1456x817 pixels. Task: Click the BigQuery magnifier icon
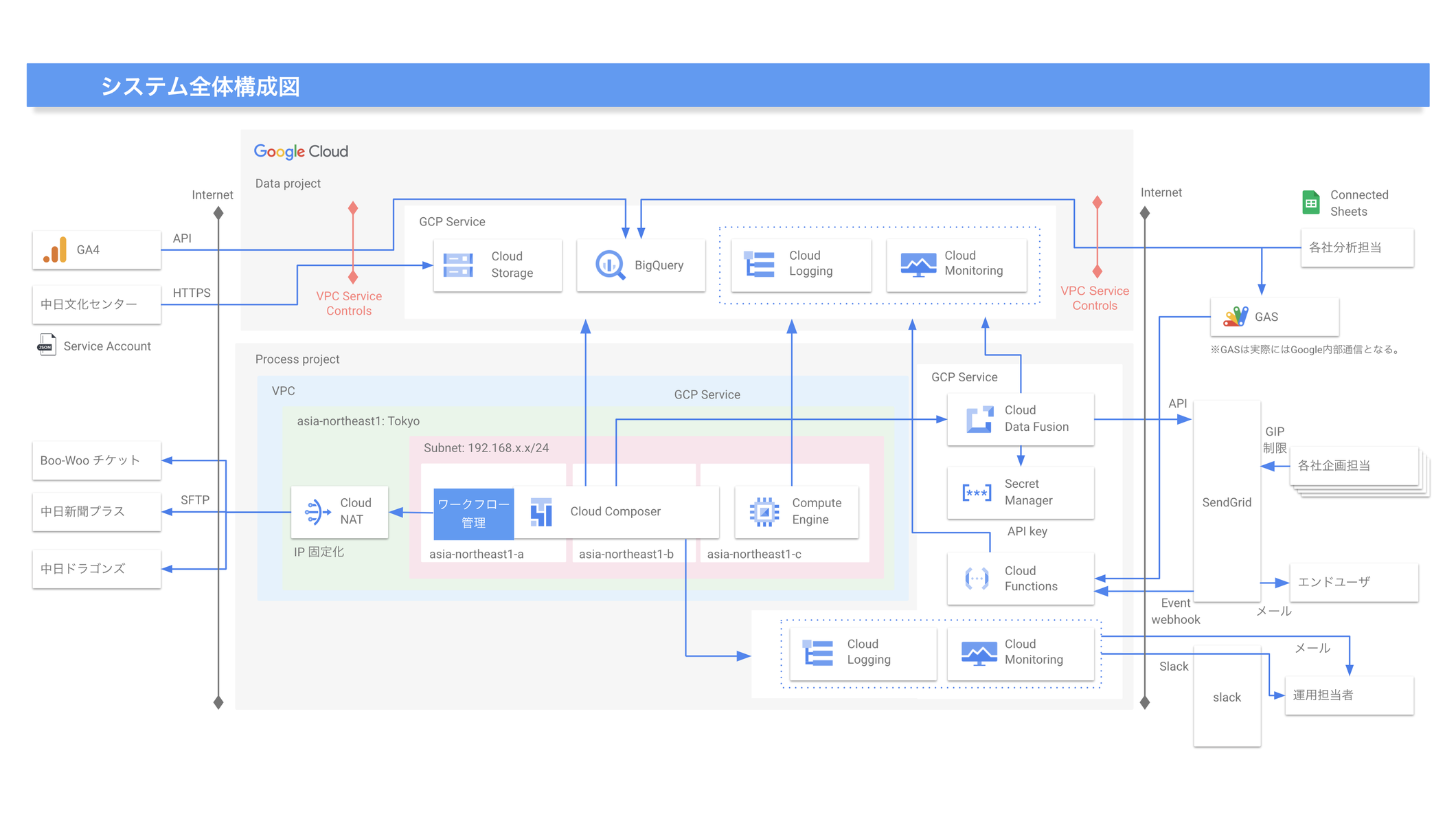click(x=610, y=265)
